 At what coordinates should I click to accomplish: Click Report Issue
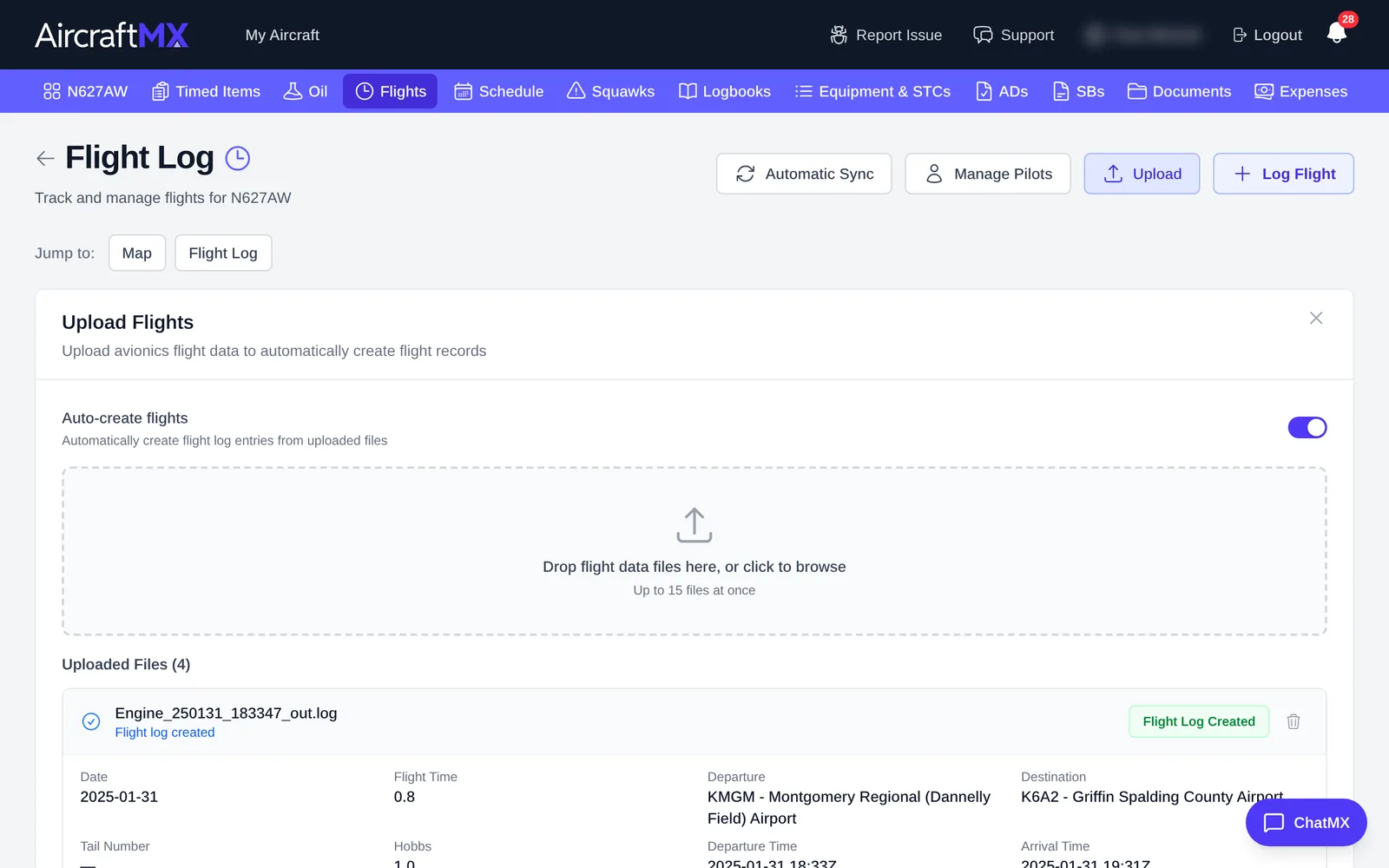tap(886, 35)
